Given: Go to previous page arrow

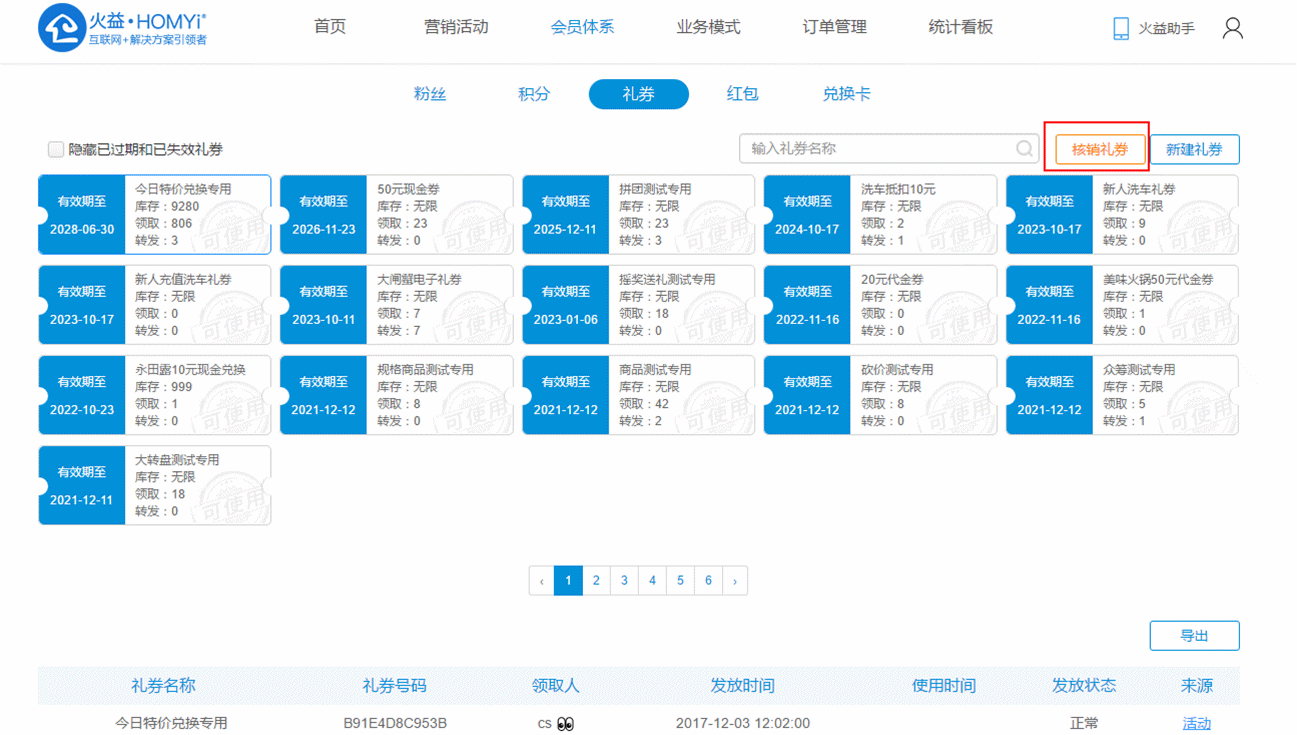Looking at the screenshot, I should [542, 581].
